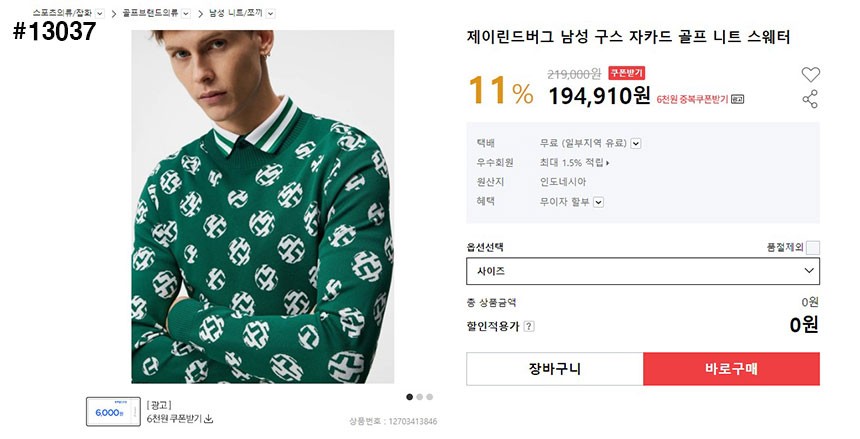Screen dimensions: 860x439
Task: Click the heart wishlist icon
Action: (810, 74)
